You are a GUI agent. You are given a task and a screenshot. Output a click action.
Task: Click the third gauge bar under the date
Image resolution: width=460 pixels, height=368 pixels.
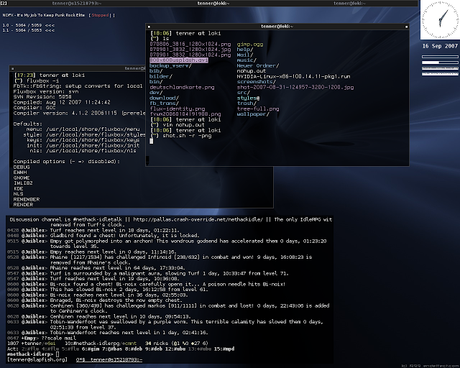(x=440, y=68)
